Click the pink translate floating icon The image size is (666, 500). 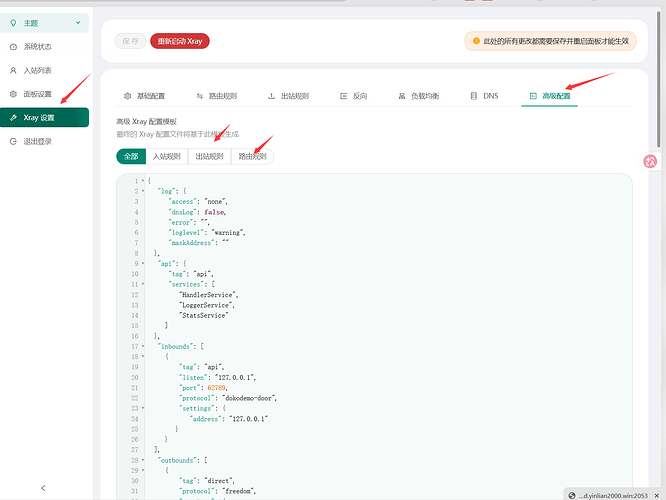point(650,161)
